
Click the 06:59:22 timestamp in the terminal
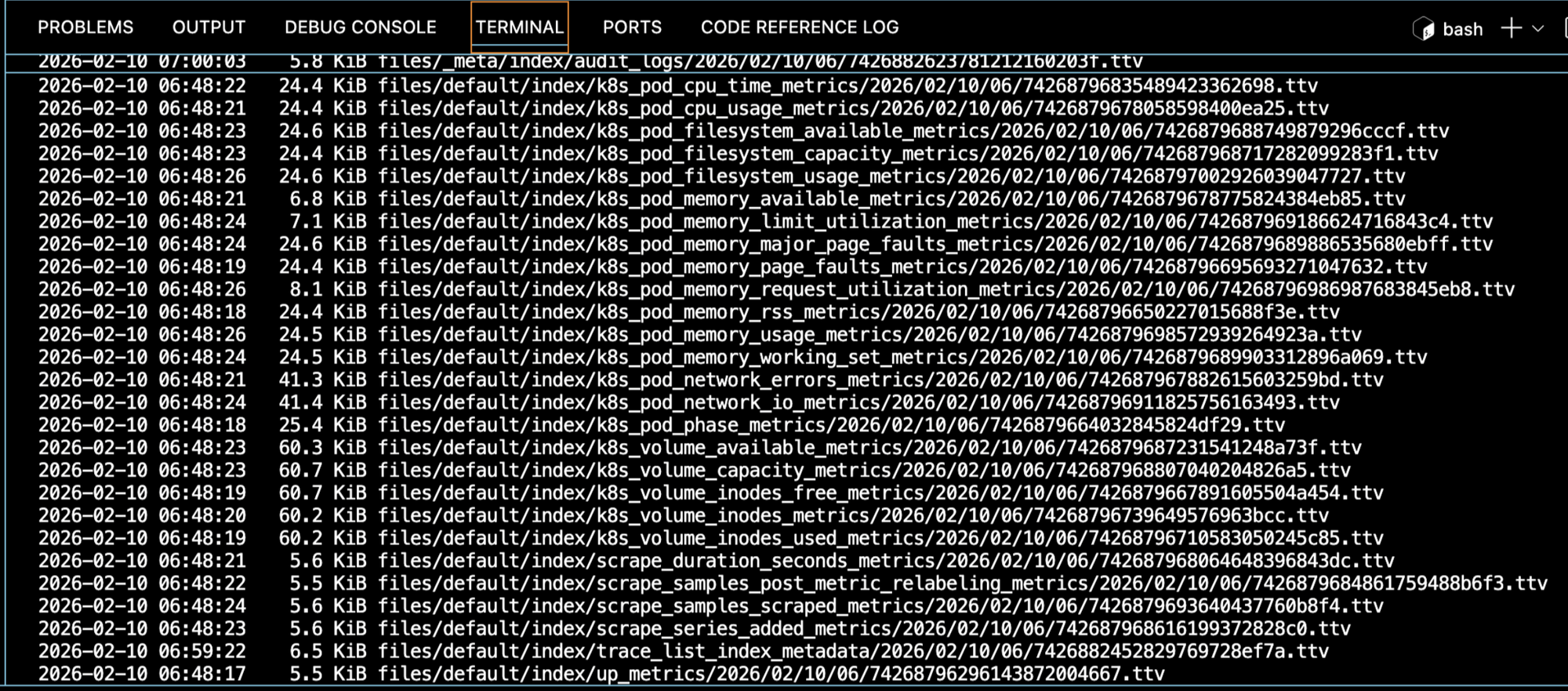(202, 652)
